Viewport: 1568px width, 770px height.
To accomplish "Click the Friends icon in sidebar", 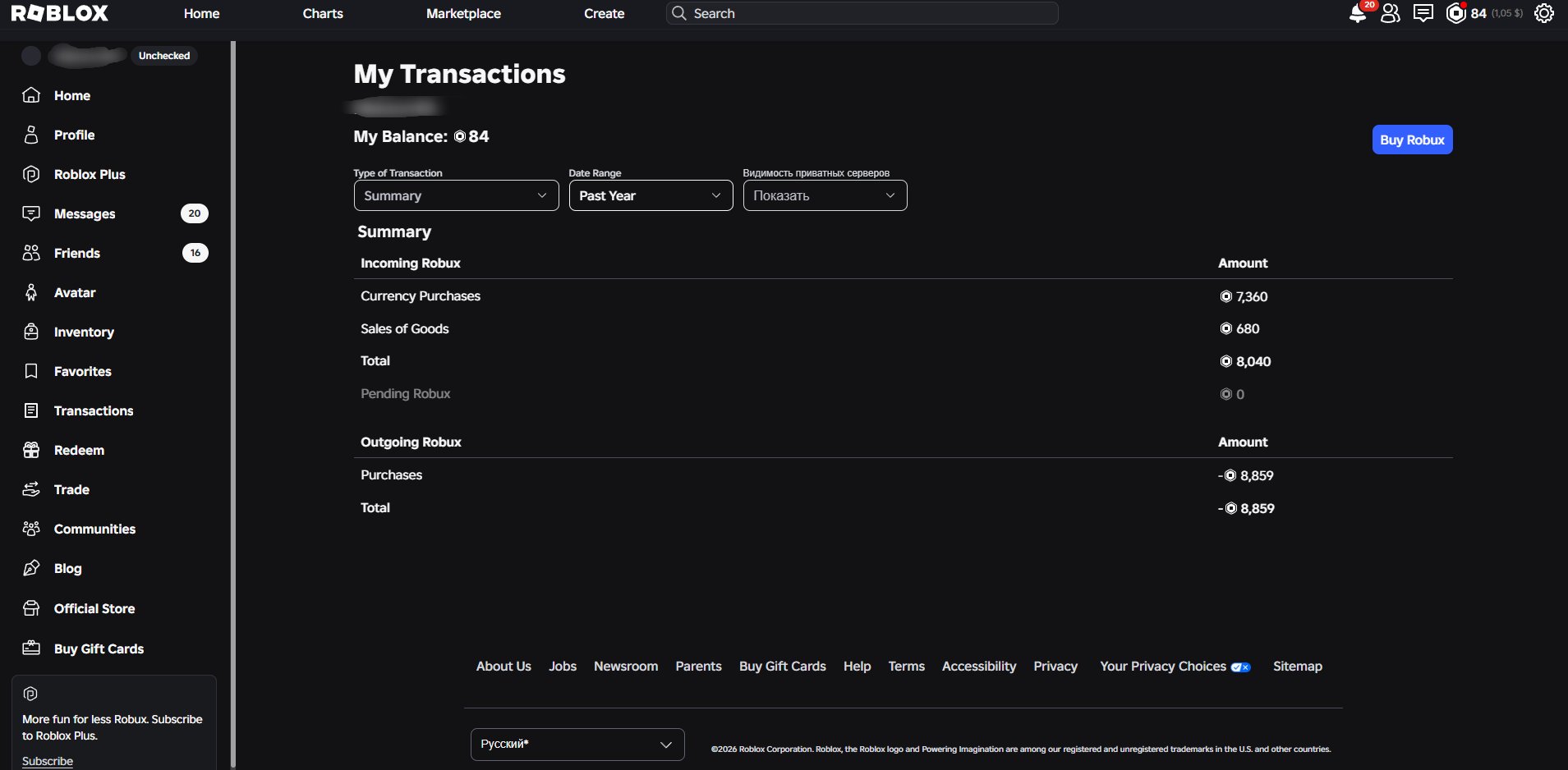I will [31, 253].
